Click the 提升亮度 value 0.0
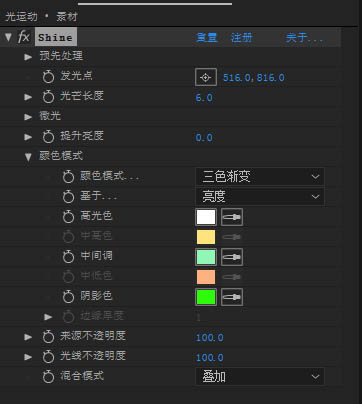This screenshot has height=404, width=362. pos(204,138)
